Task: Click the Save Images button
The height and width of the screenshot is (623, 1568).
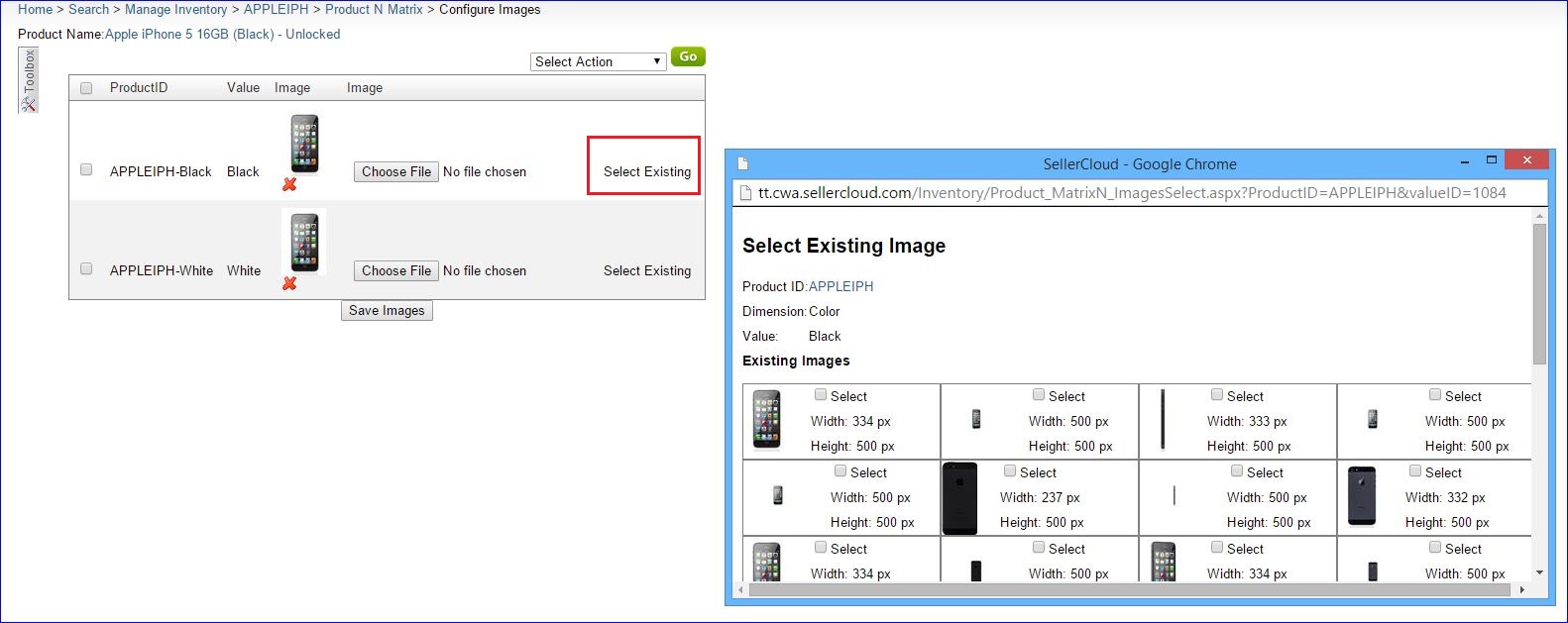Action: (387, 310)
